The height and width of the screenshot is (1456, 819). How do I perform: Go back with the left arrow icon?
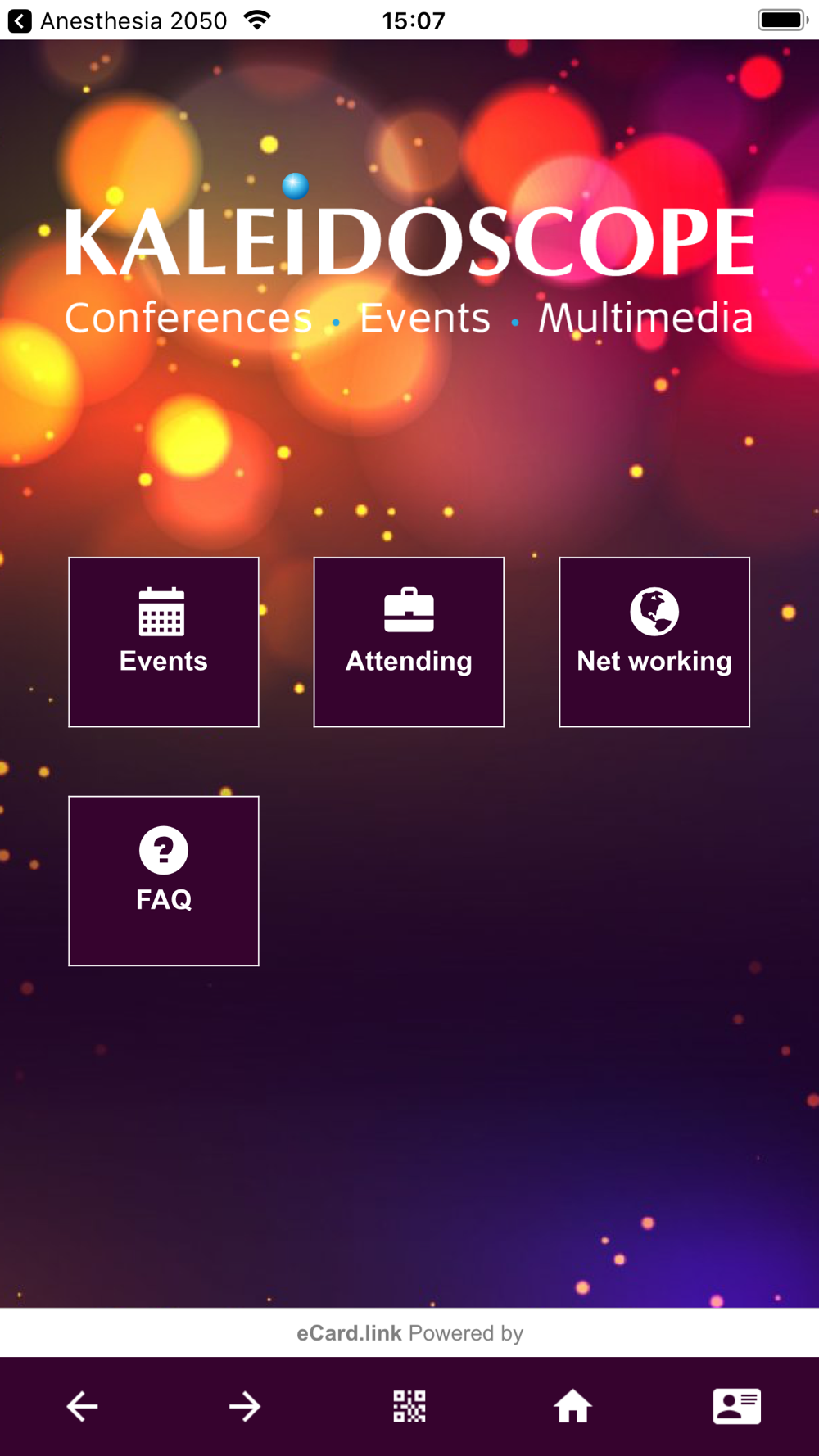coord(82,1407)
